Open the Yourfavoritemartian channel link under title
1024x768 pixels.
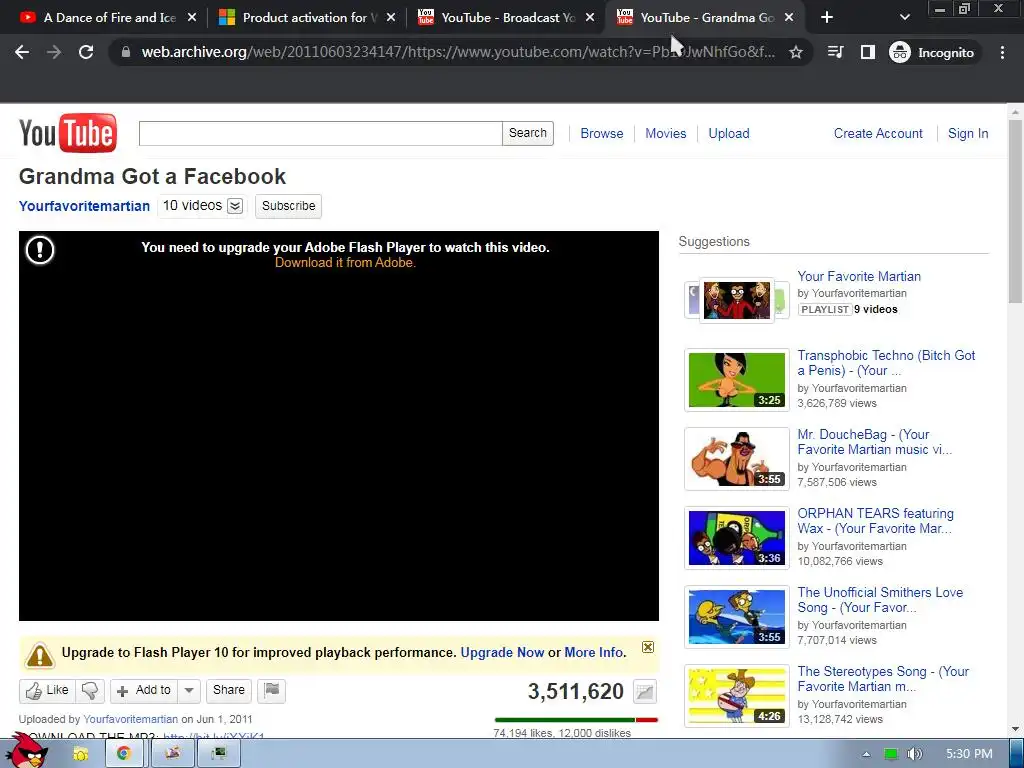click(84, 206)
